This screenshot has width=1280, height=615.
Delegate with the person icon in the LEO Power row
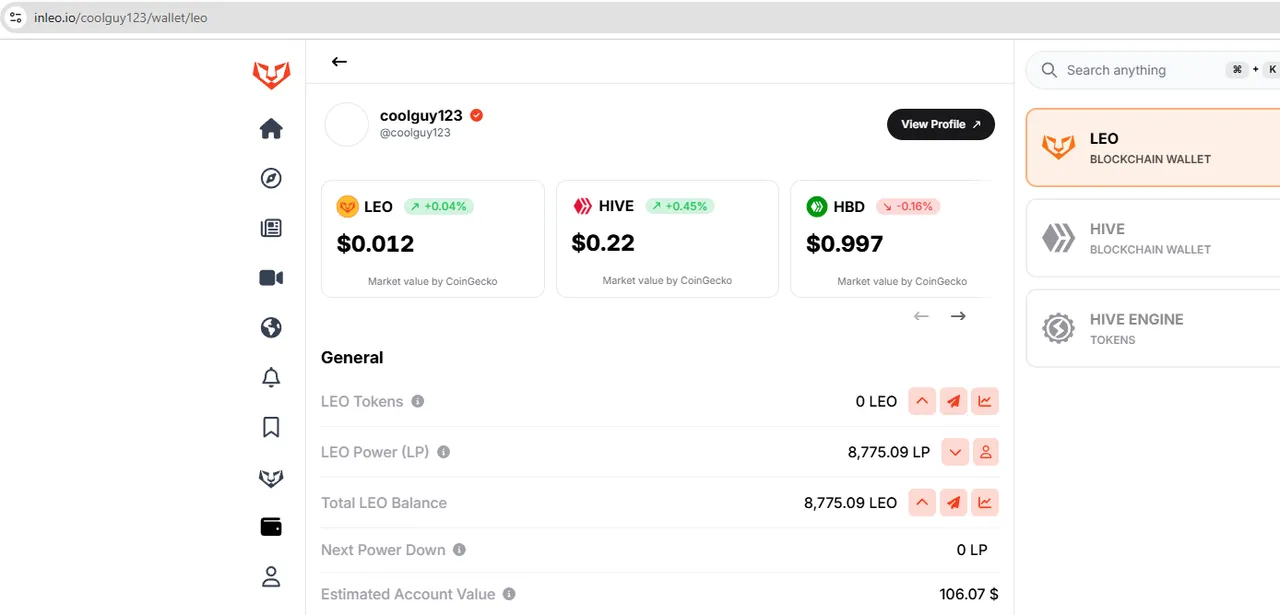tap(986, 452)
